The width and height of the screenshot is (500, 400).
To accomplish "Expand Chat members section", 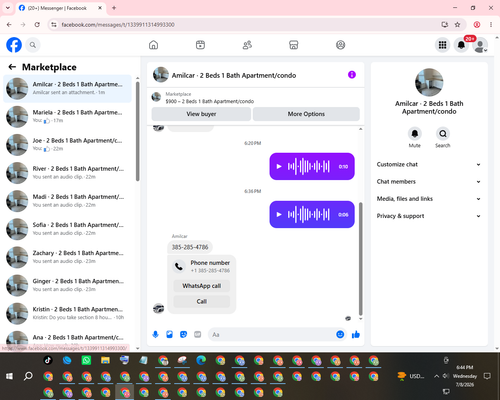I will pyautogui.click(x=429, y=182).
